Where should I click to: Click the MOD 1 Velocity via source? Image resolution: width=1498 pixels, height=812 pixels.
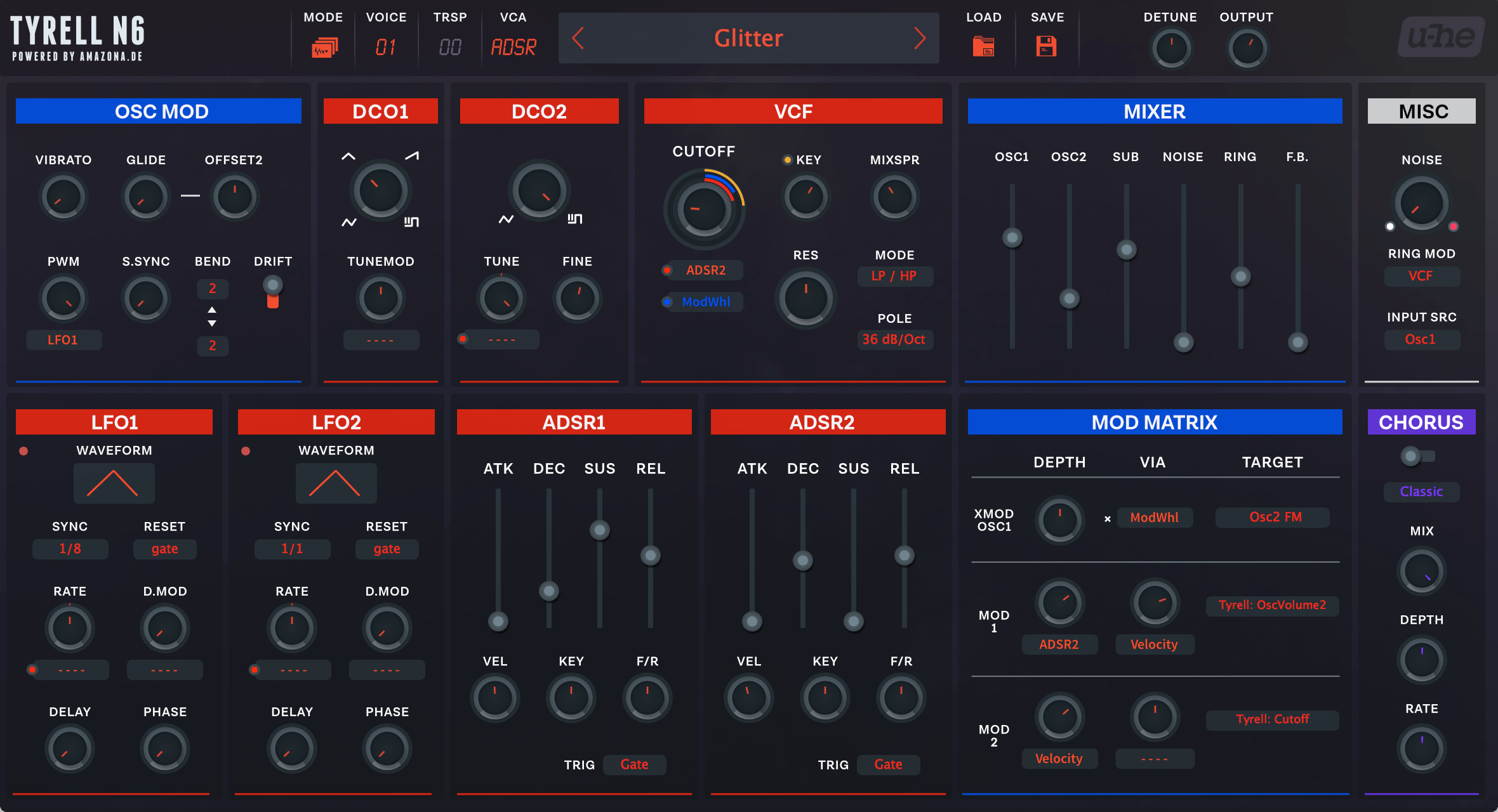tap(1155, 645)
